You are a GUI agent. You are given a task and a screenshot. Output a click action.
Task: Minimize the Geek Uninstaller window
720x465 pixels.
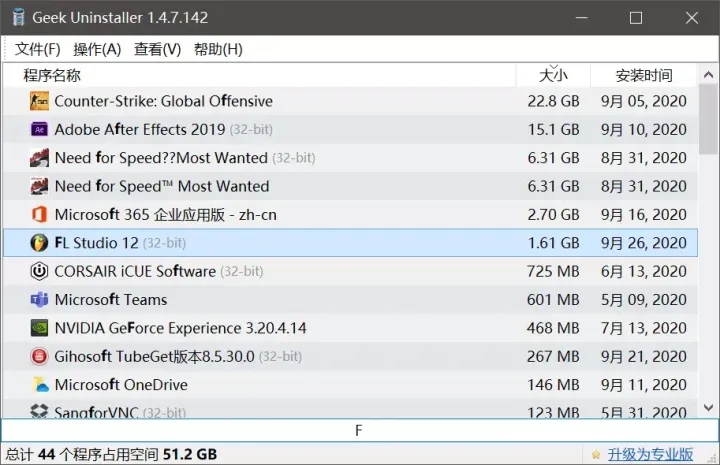(581, 17)
